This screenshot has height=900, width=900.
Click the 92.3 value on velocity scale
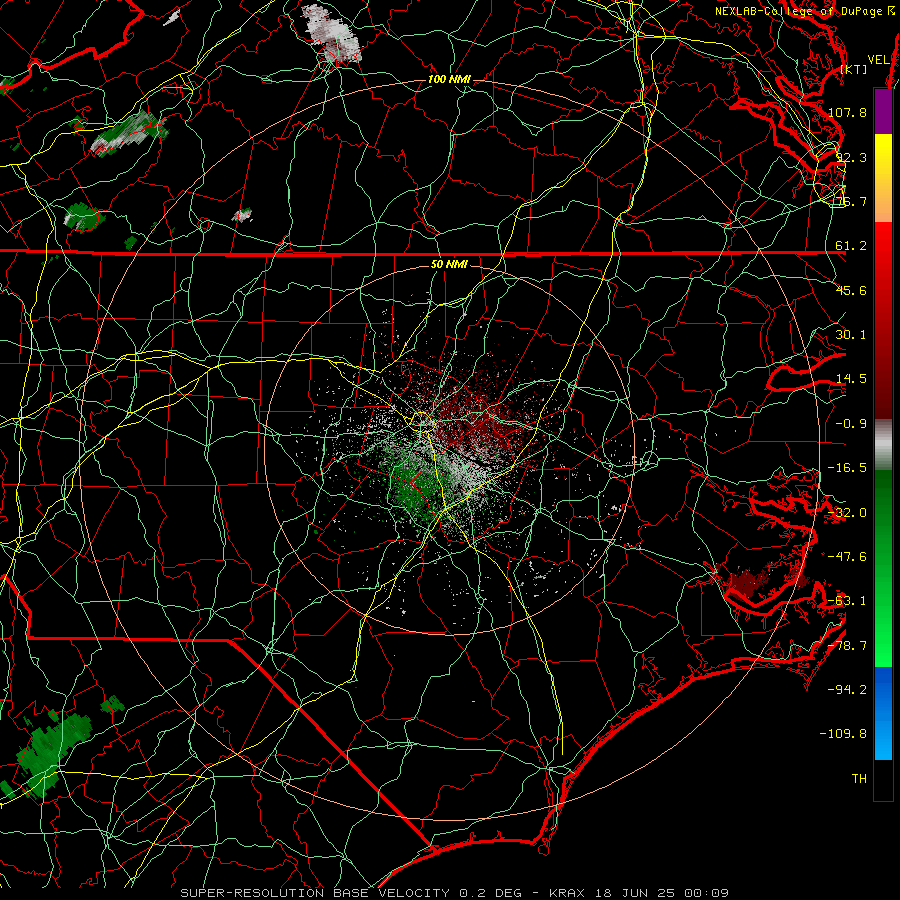[851, 157]
